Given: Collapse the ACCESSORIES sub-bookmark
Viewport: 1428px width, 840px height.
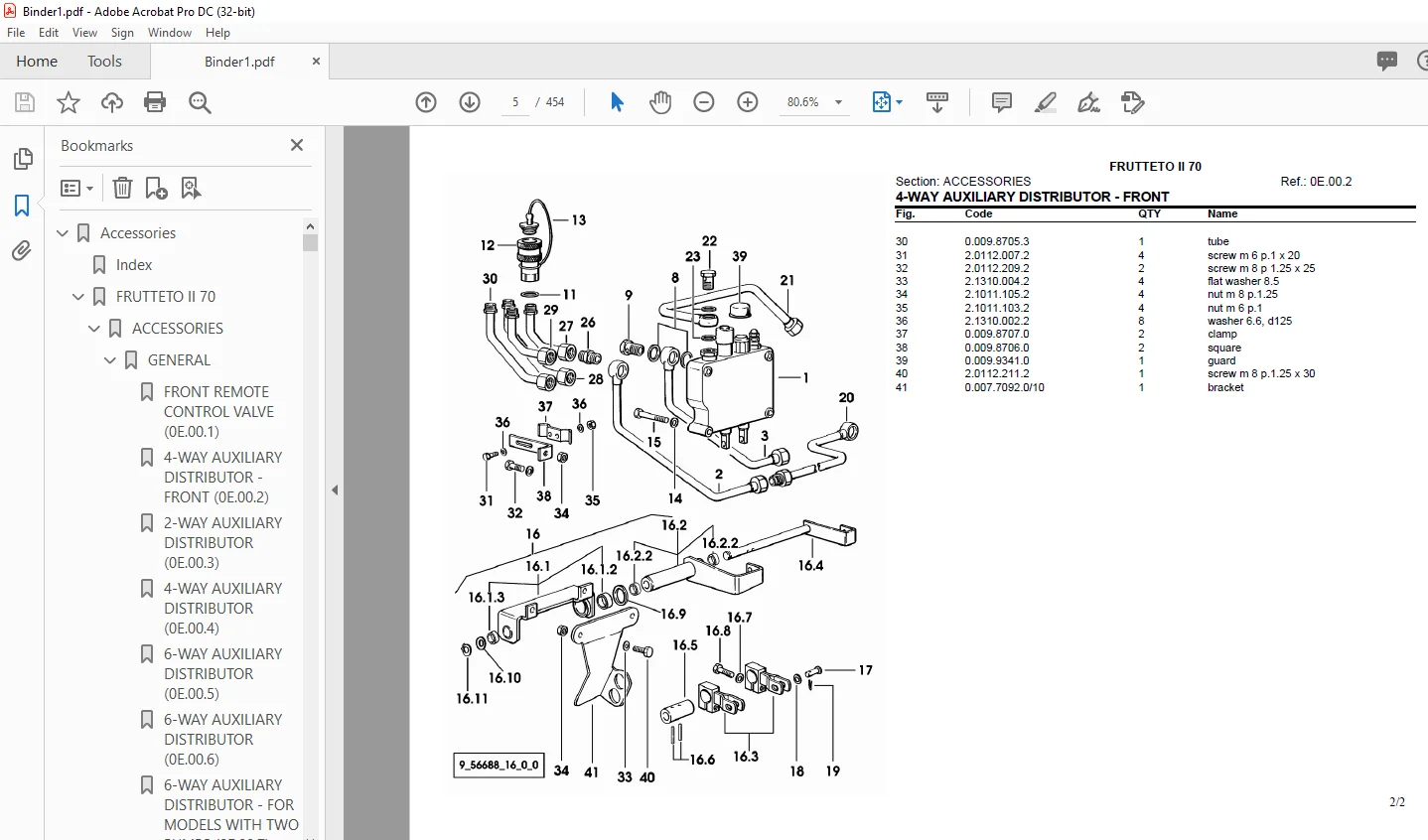Looking at the screenshot, I should pyautogui.click(x=94, y=329).
